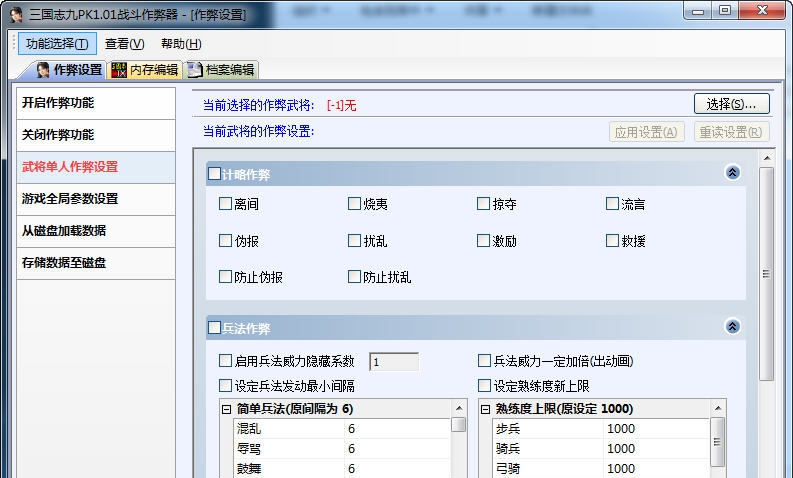Screen dimensions: 793x478
Task: Tick 启用兵法威力隐藏系数 checkbox
Action: pyautogui.click(x=225, y=361)
